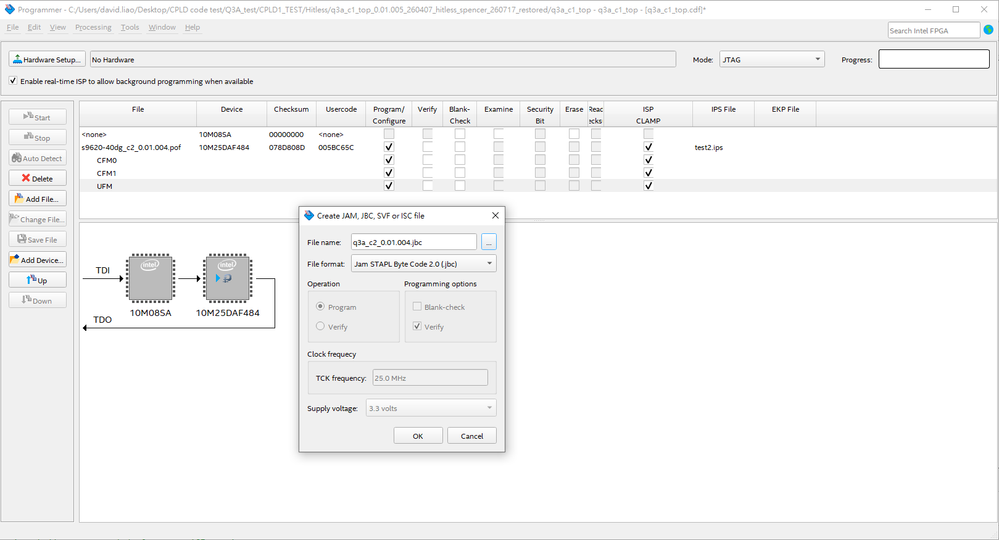
Task: Click the Quartus Programmer title bar icon
Action: (x=10, y=10)
